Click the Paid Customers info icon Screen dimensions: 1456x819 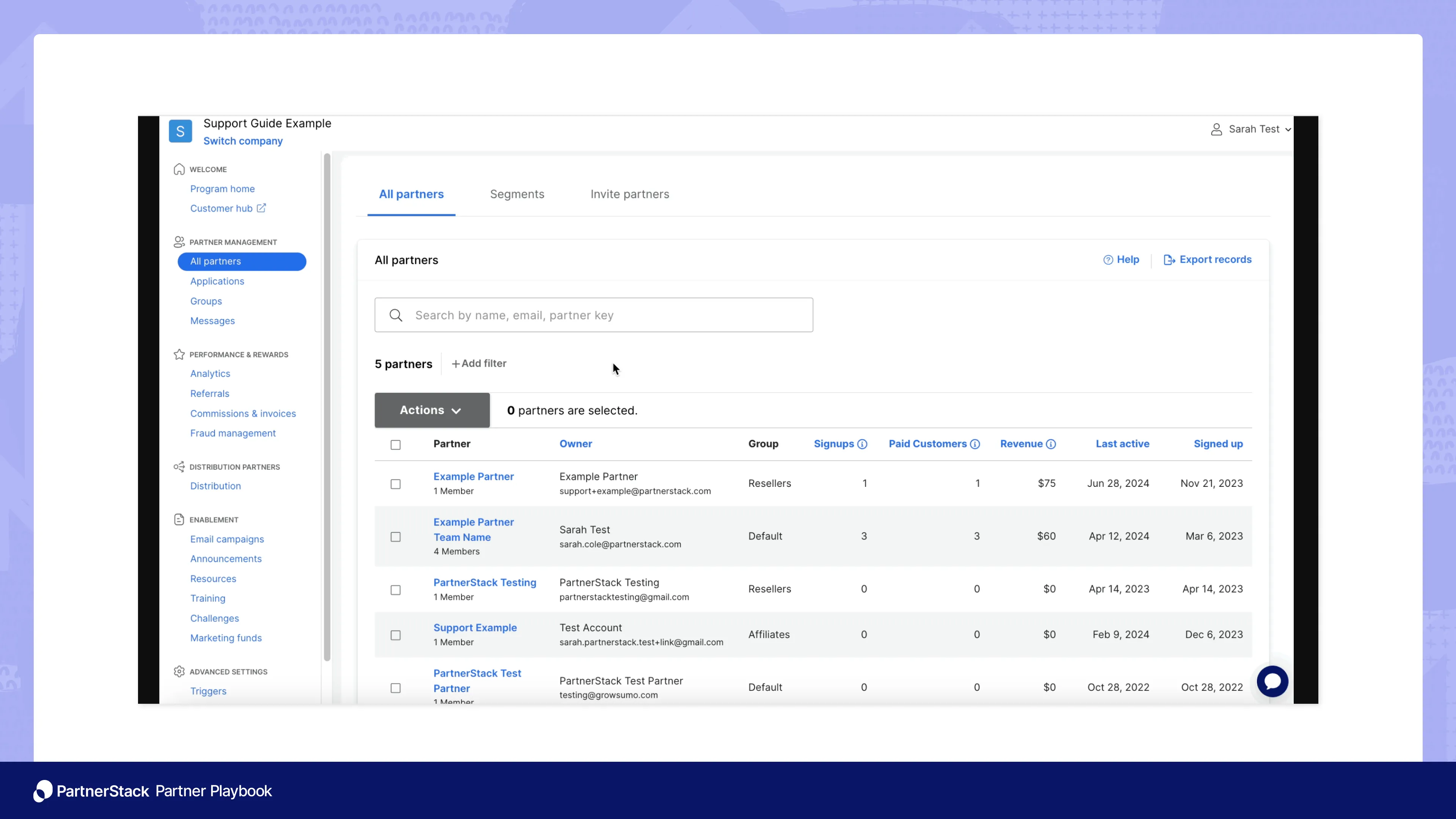pos(975,444)
